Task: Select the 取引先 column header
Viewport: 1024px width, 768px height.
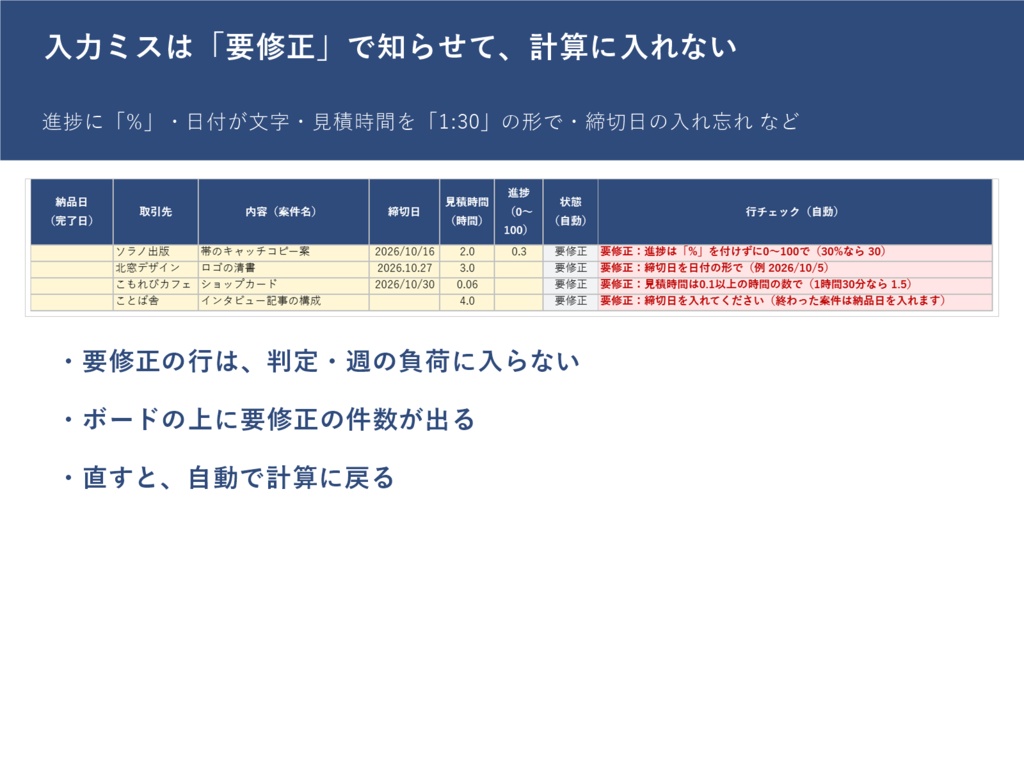Action: click(x=155, y=212)
